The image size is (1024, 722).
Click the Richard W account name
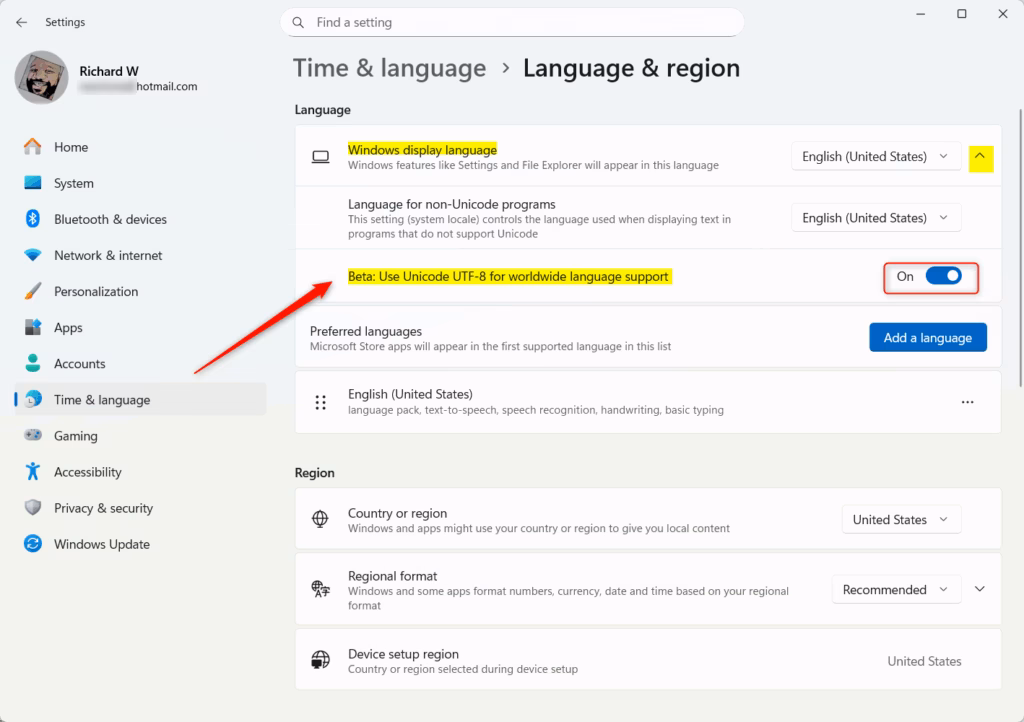(x=108, y=71)
